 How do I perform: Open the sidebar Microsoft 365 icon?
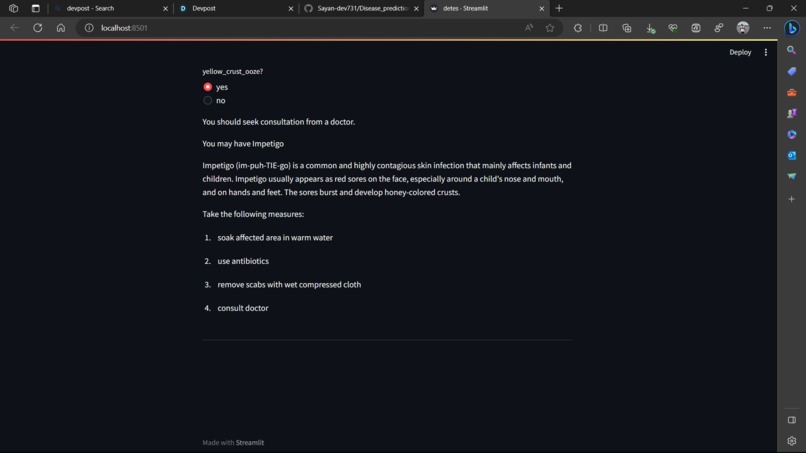coord(792,134)
